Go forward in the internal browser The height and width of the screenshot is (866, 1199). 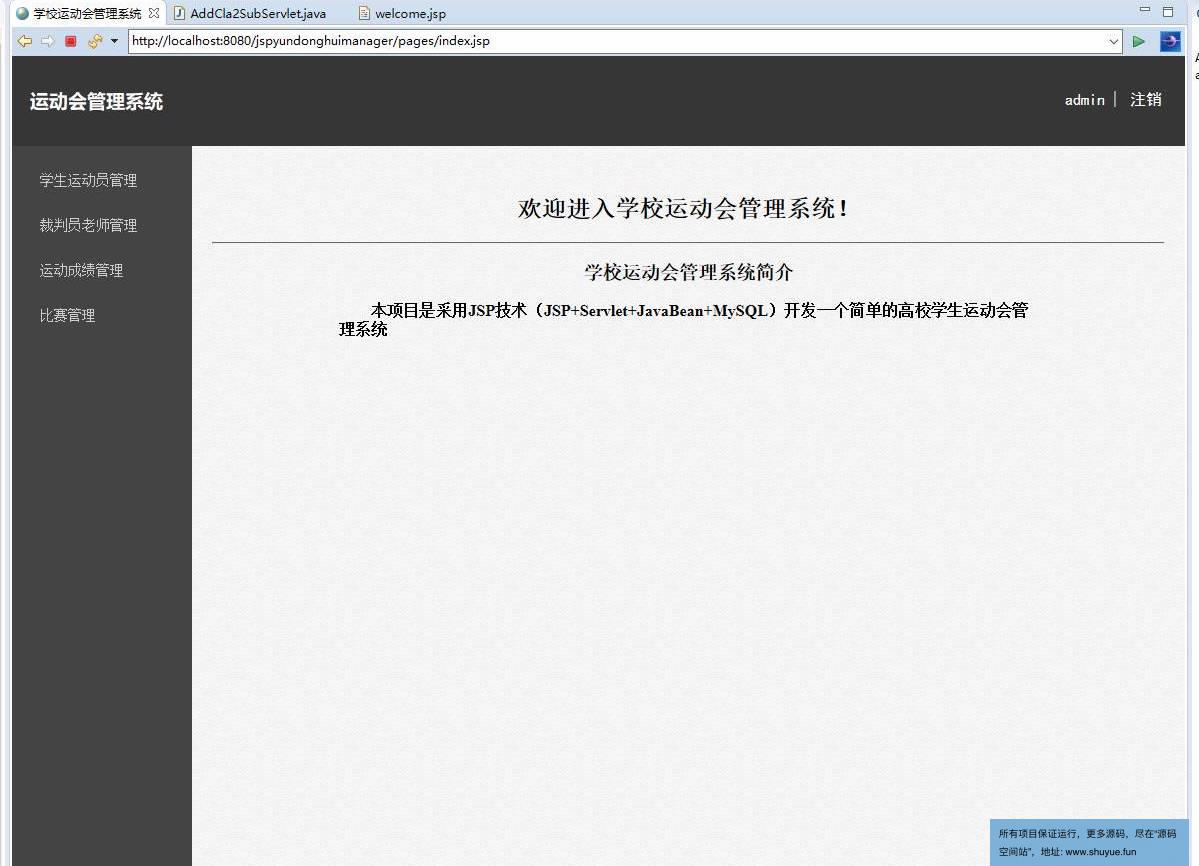[x=47, y=41]
